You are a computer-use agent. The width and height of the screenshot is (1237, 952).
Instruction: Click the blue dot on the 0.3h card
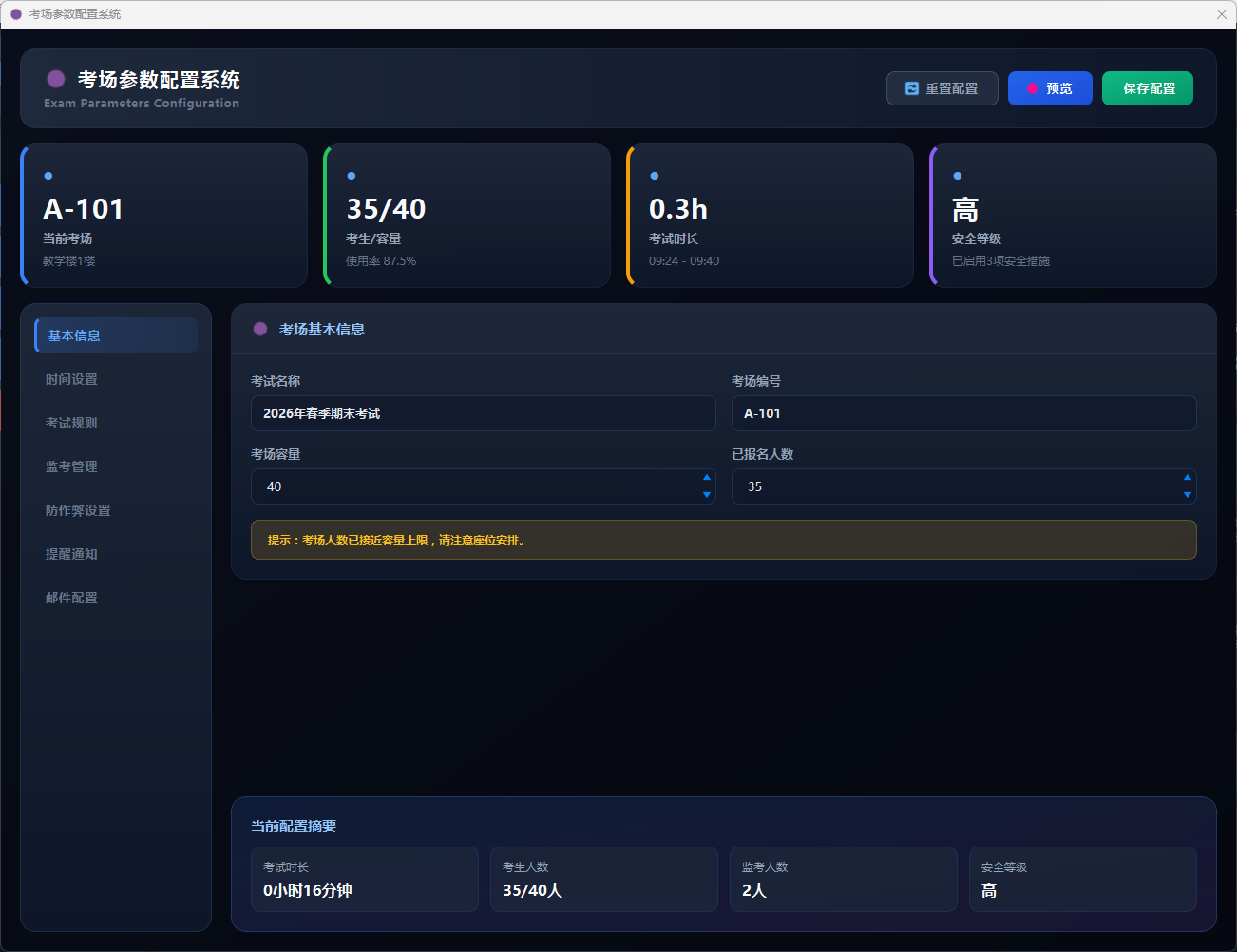(x=654, y=176)
